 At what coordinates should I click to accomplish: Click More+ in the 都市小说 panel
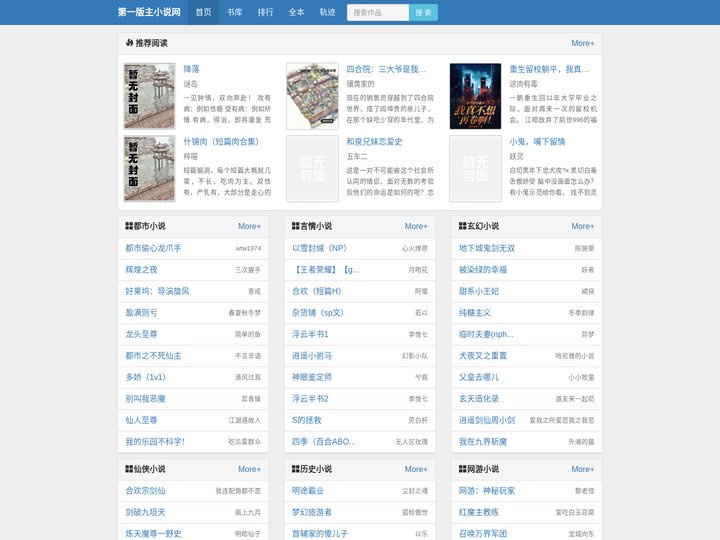coord(249,226)
